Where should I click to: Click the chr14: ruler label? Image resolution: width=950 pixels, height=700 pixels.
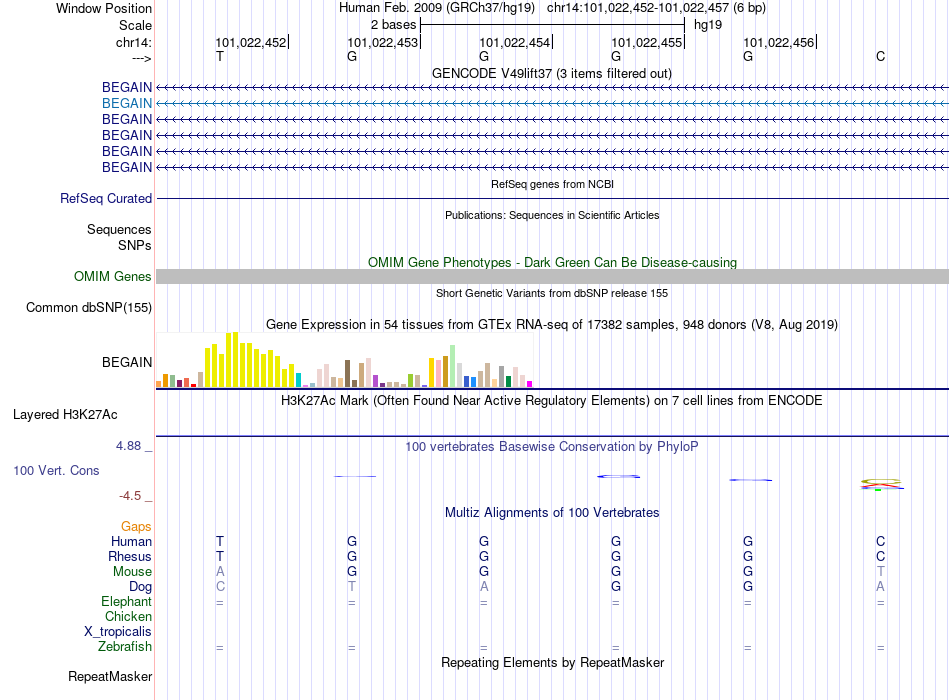[134, 42]
